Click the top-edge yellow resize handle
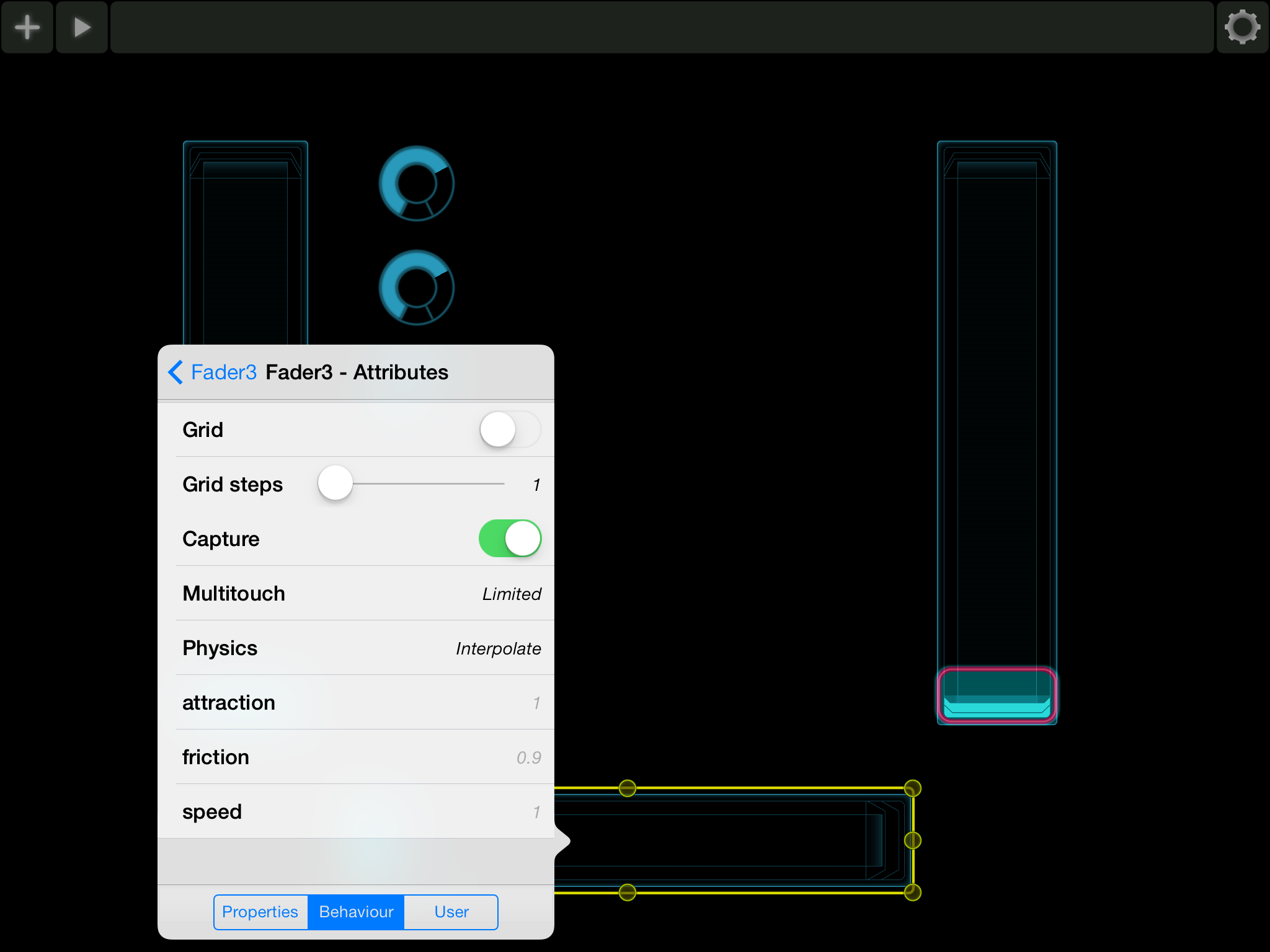 pyautogui.click(x=628, y=788)
